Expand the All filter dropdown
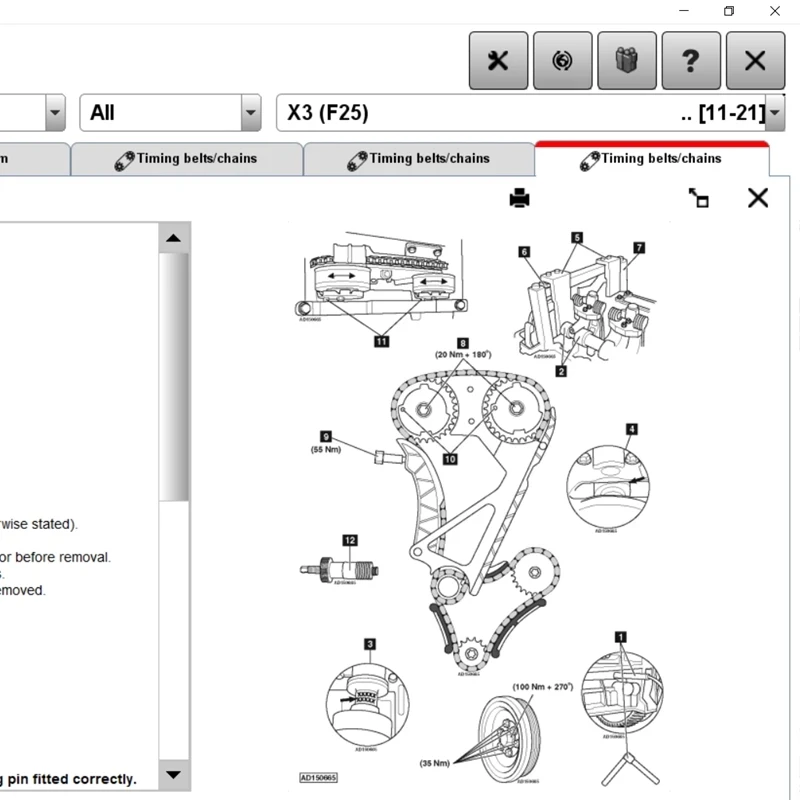 pyautogui.click(x=249, y=113)
